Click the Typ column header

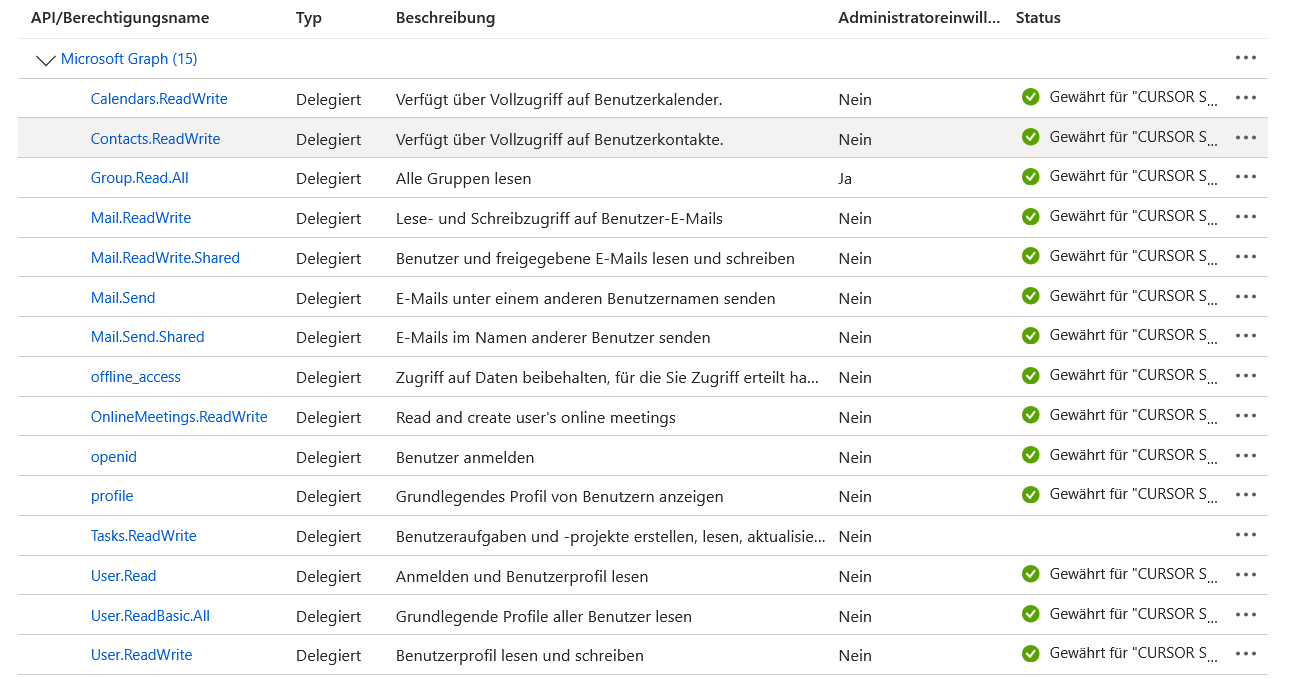pos(309,18)
